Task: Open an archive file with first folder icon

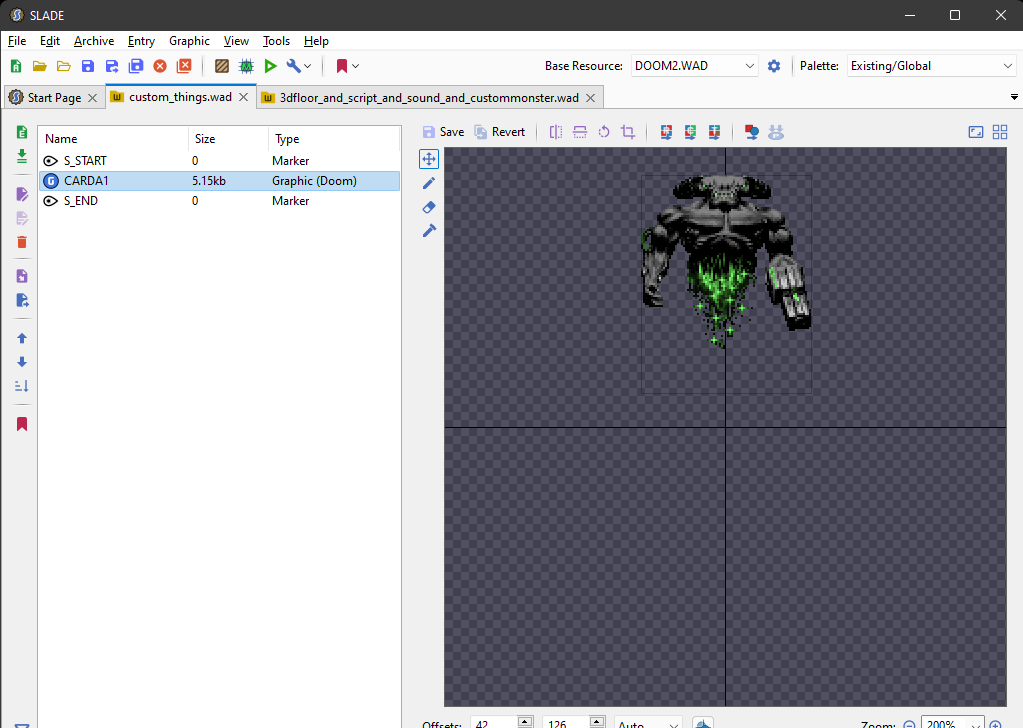Action: 40,66
